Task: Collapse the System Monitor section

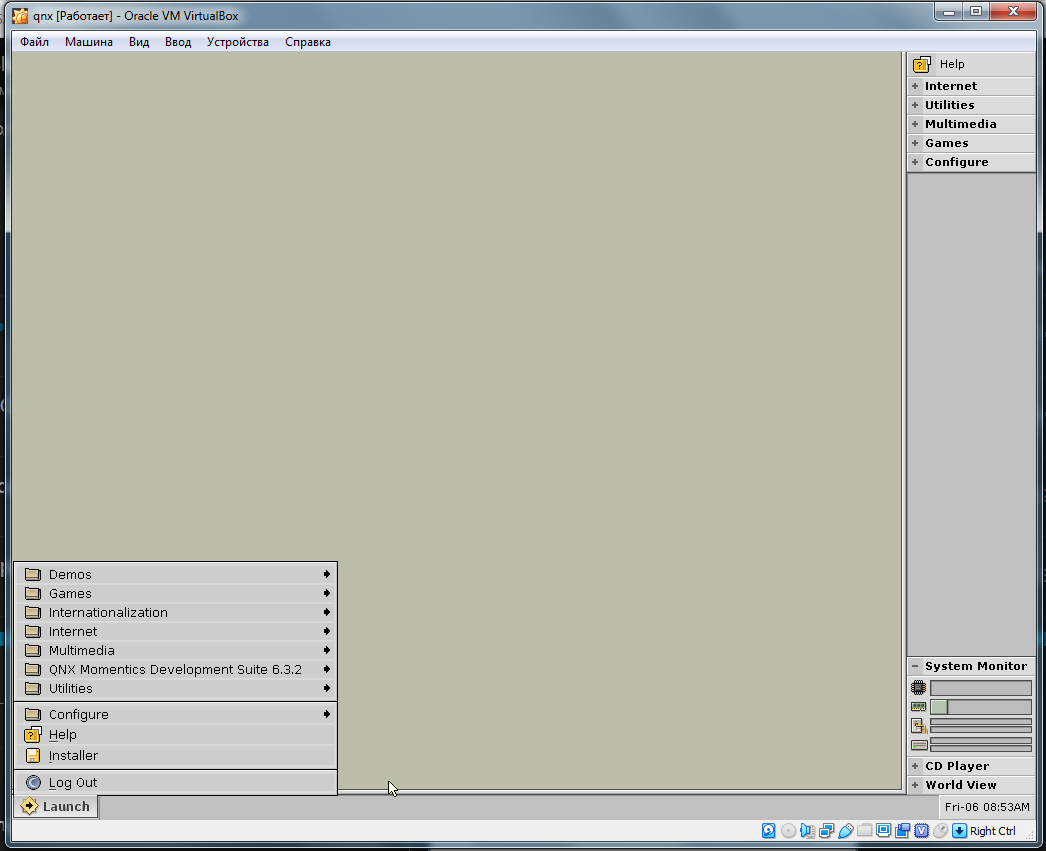Action: 971,666
